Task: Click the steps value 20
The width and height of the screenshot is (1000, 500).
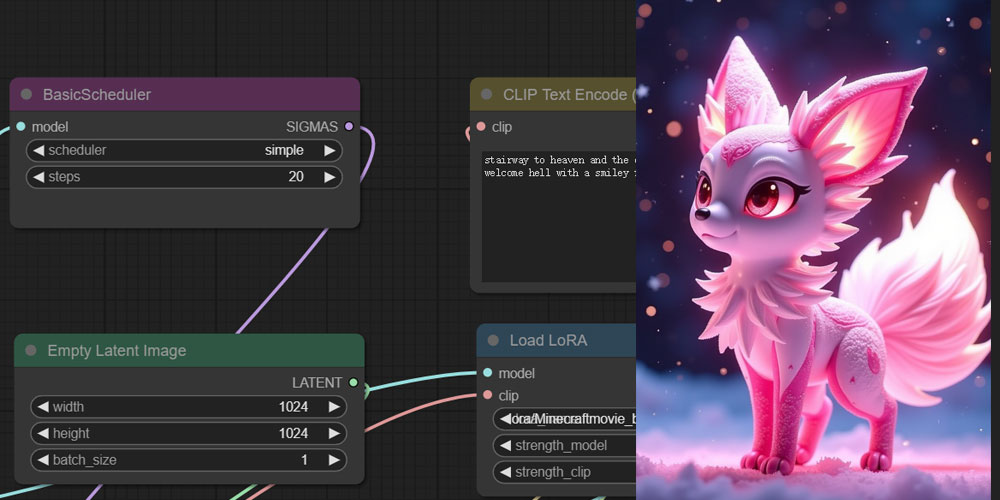Action: coord(296,177)
